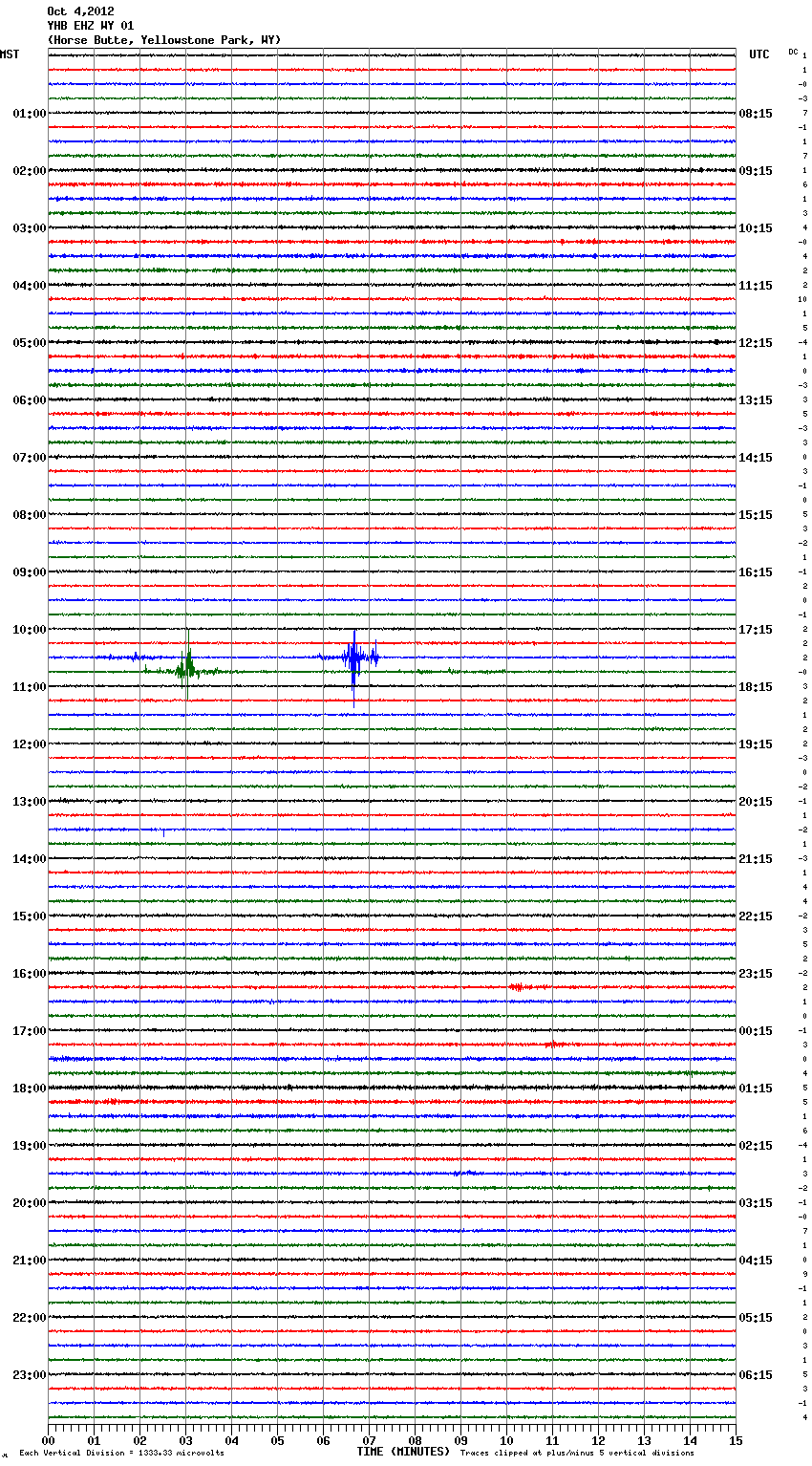Click the '03:00' MST time label
This screenshot has height=1466, width=812.
click(30, 228)
